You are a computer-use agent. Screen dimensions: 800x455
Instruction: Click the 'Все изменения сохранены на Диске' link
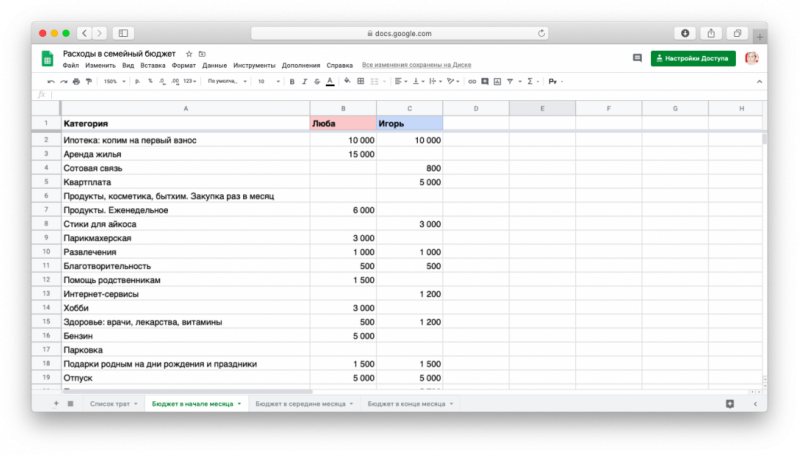tap(416, 65)
